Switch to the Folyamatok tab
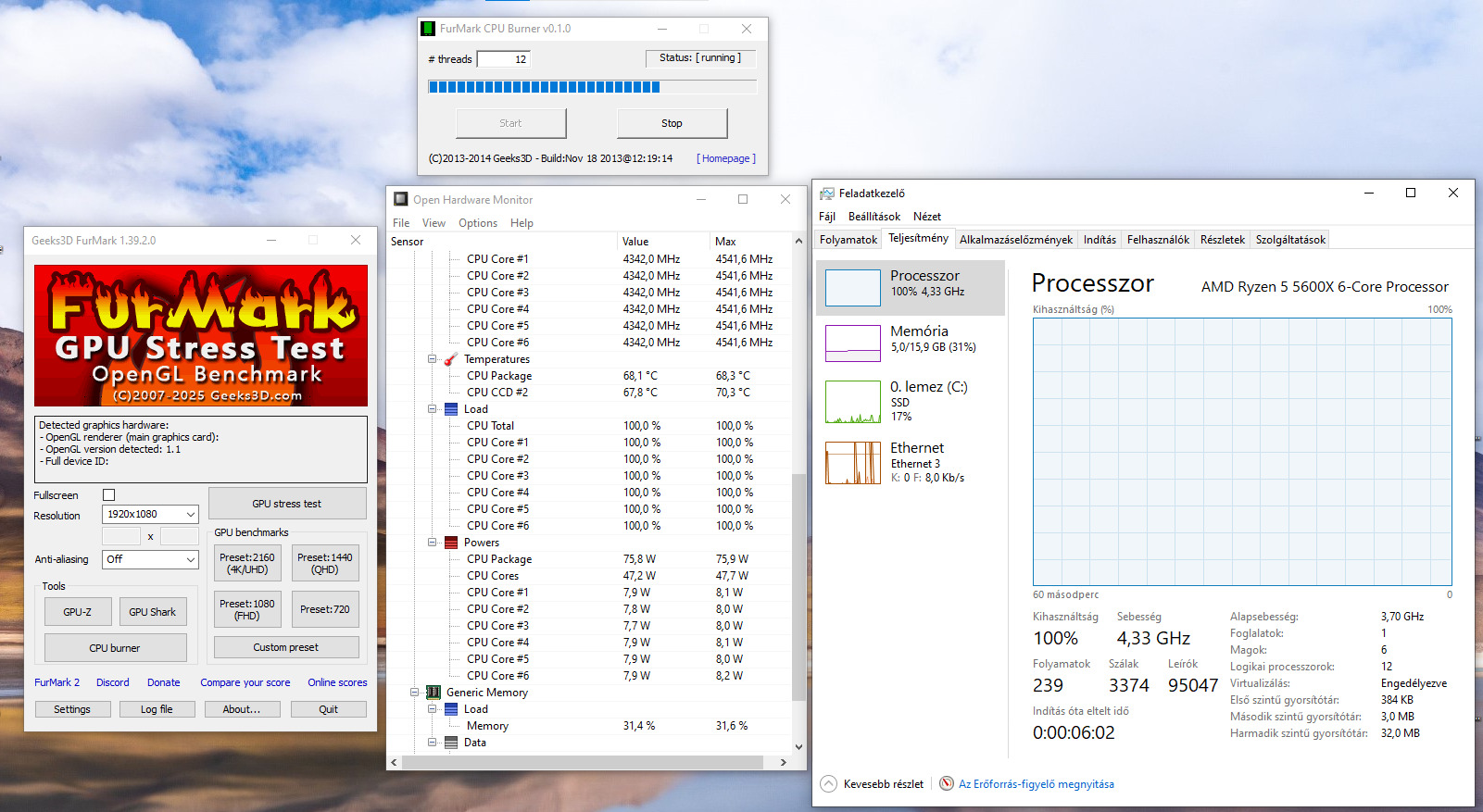This screenshot has height=812, width=1483. click(848, 240)
